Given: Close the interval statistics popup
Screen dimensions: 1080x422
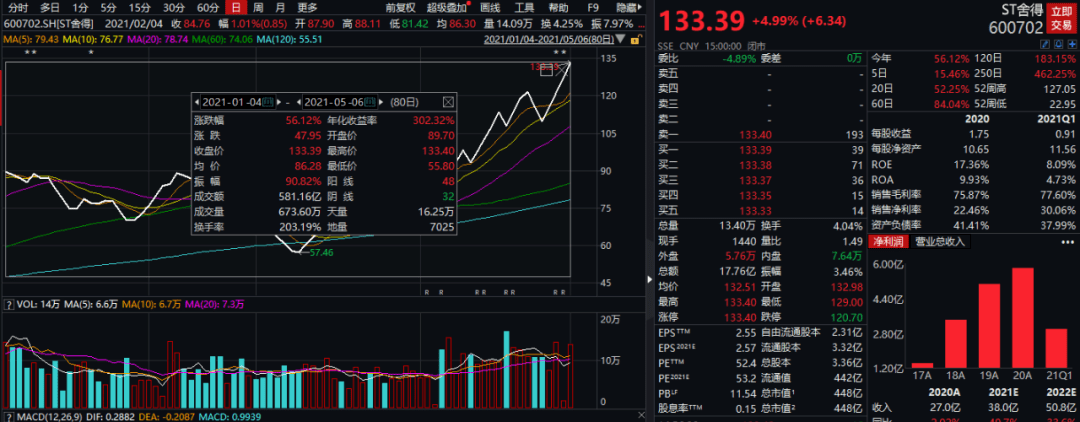Looking at the screenshot, I should point(448,102).
